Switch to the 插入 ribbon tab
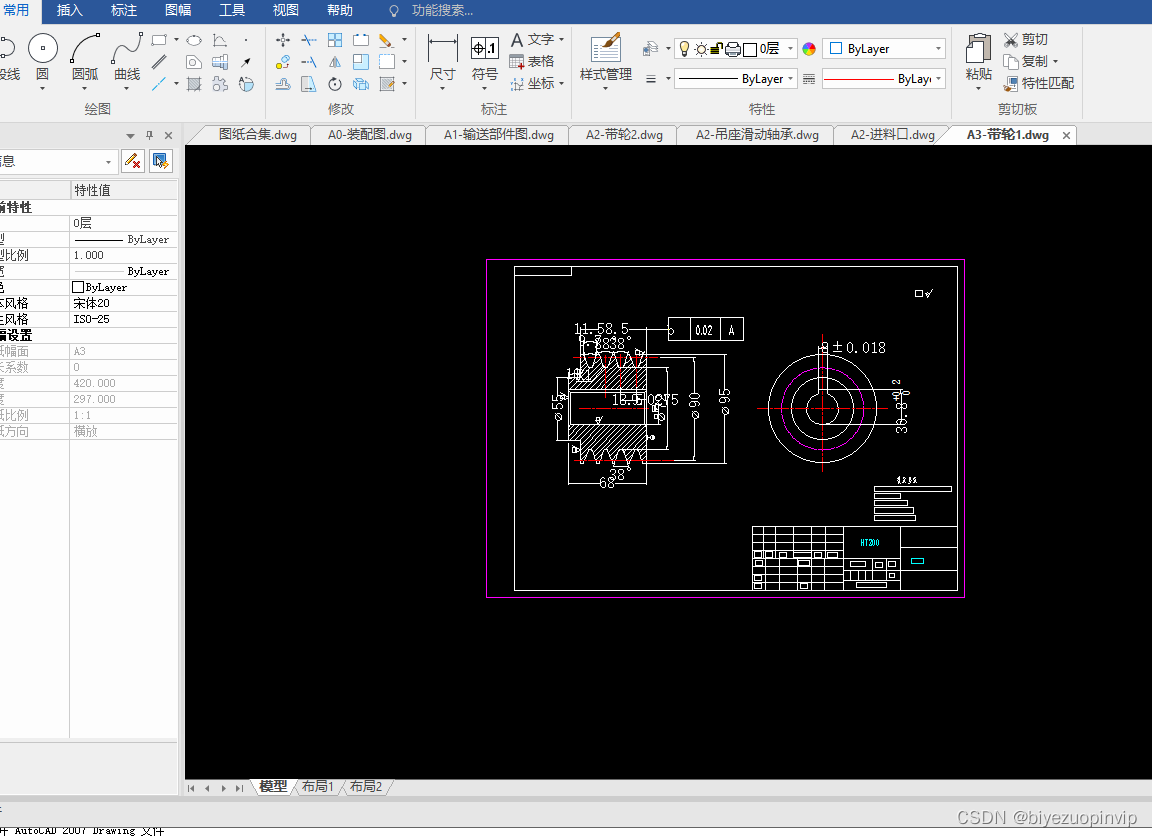1152x837 pixels. [x=70, y=10]
